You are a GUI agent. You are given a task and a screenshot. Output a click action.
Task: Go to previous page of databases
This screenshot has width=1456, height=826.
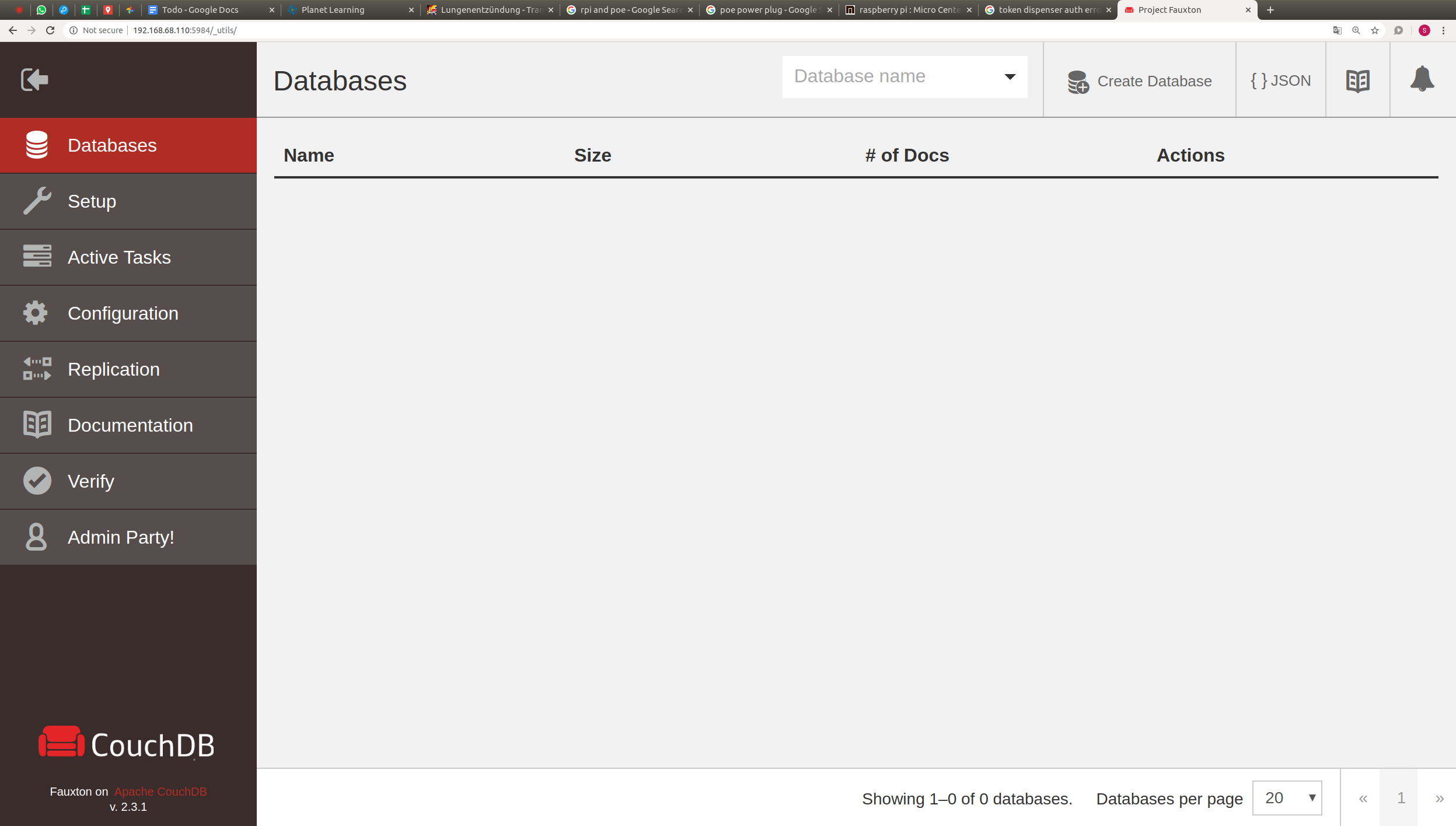click(x=1363, y=798)
